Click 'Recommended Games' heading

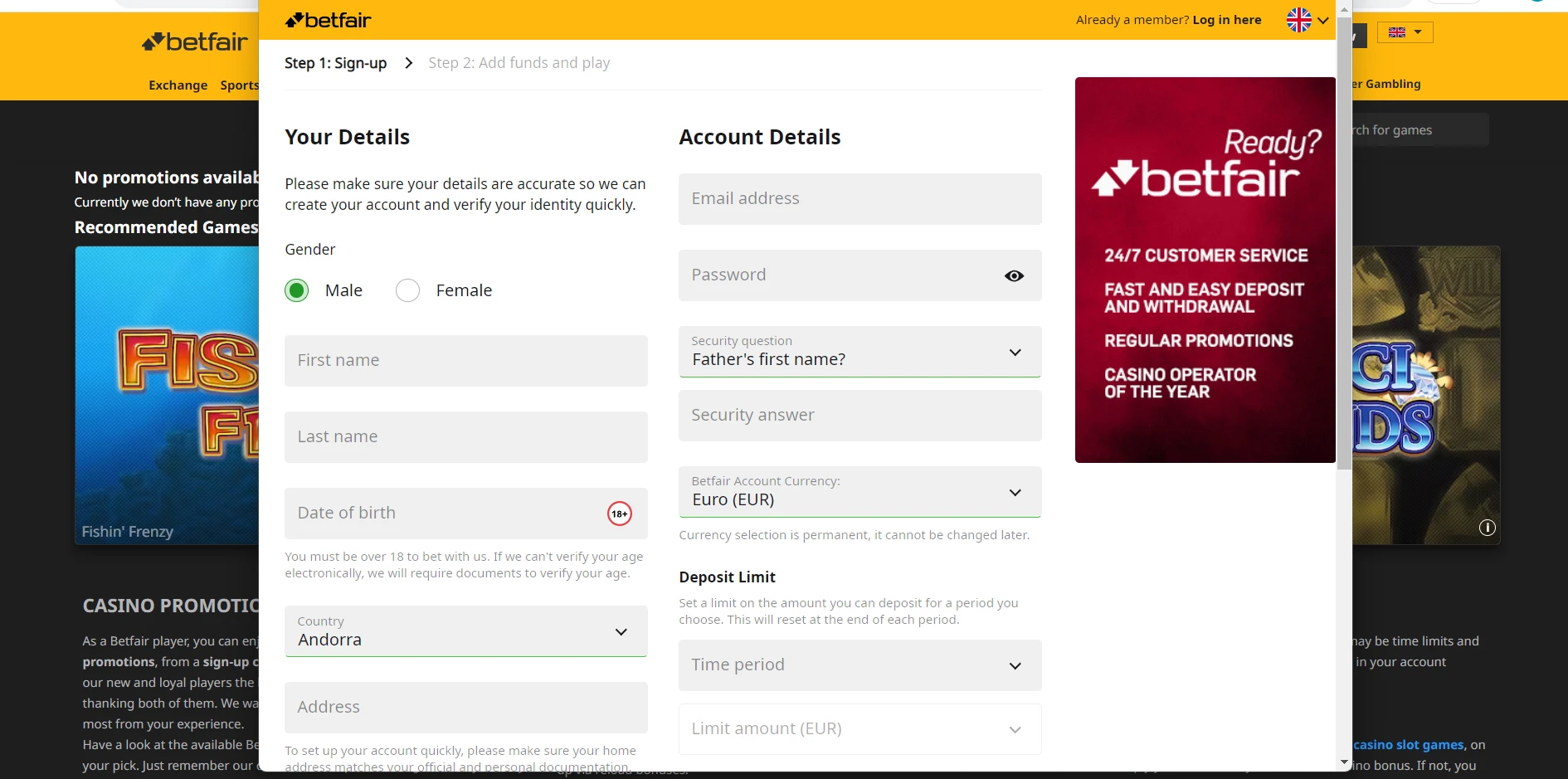[166, 227]
